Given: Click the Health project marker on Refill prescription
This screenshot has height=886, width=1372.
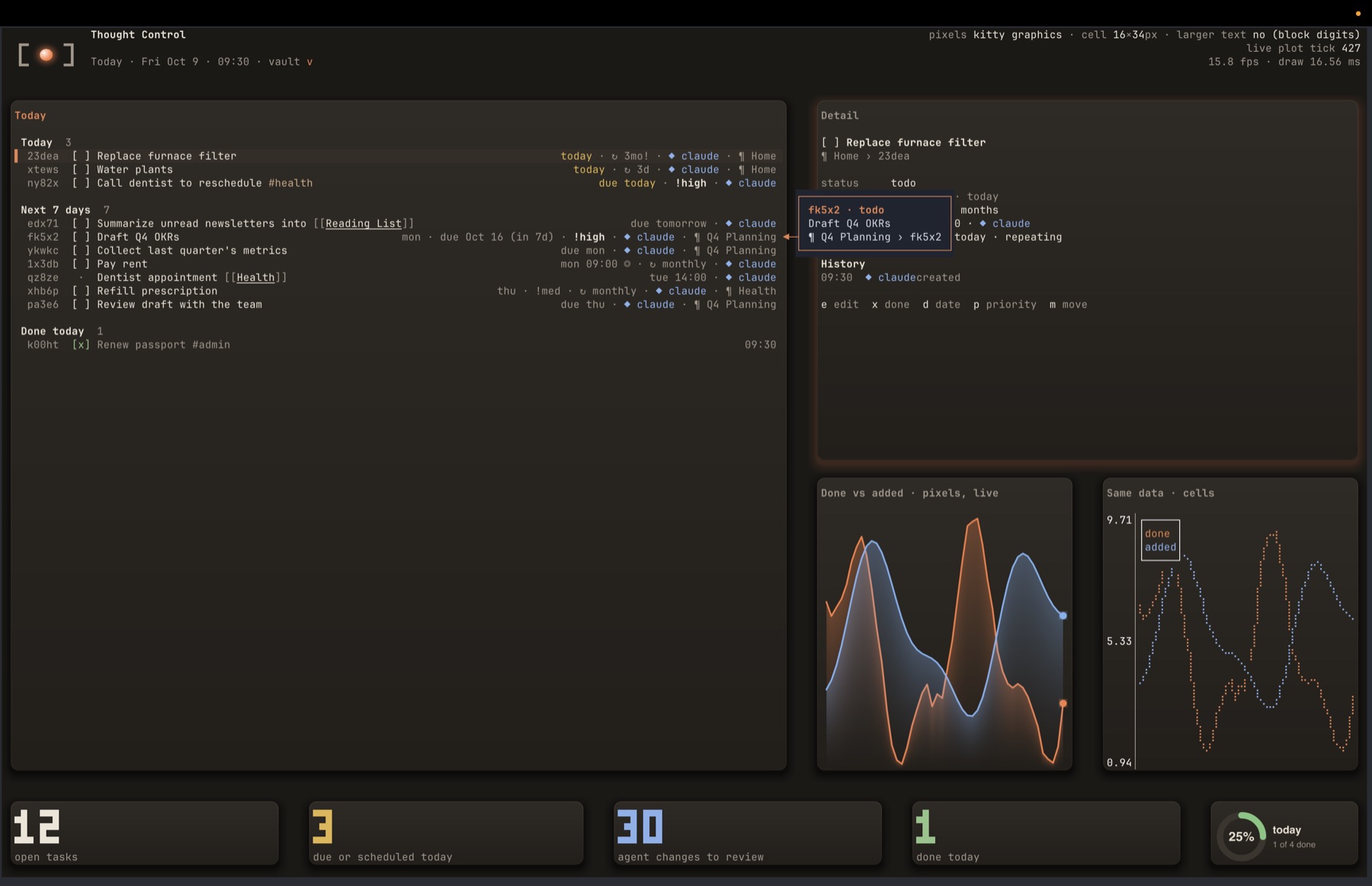Looking at the screenshot, I should point(751,291).
